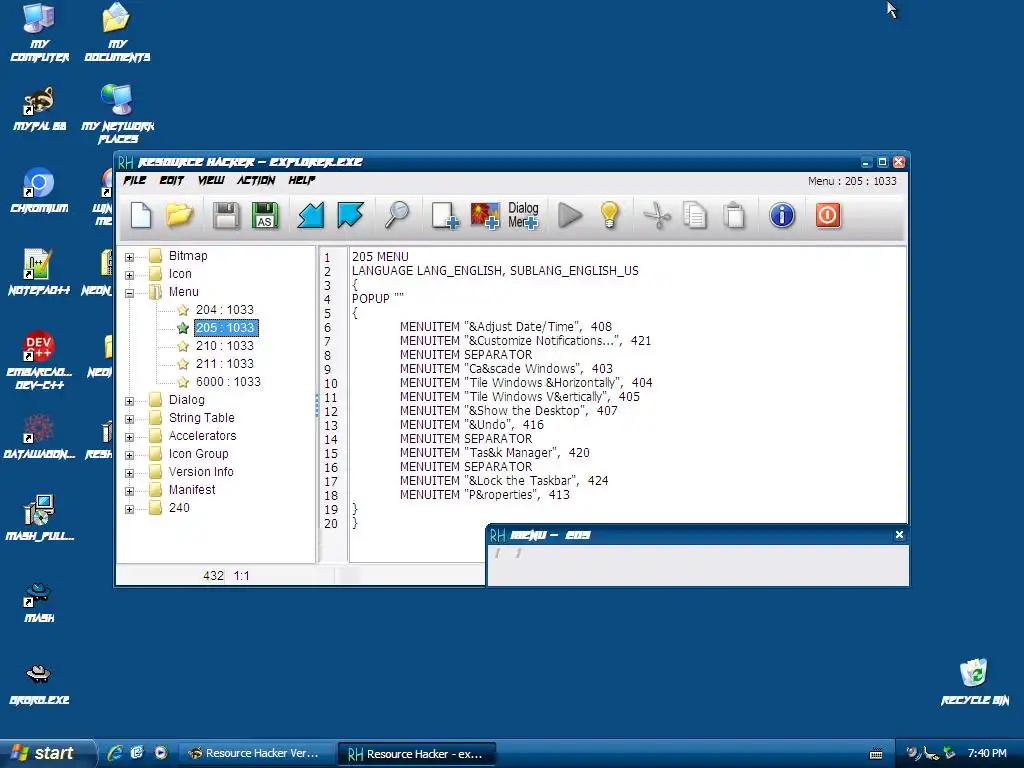Expand the Bitmap tree node
The image size is (1024, 768).
click(129, 257)
